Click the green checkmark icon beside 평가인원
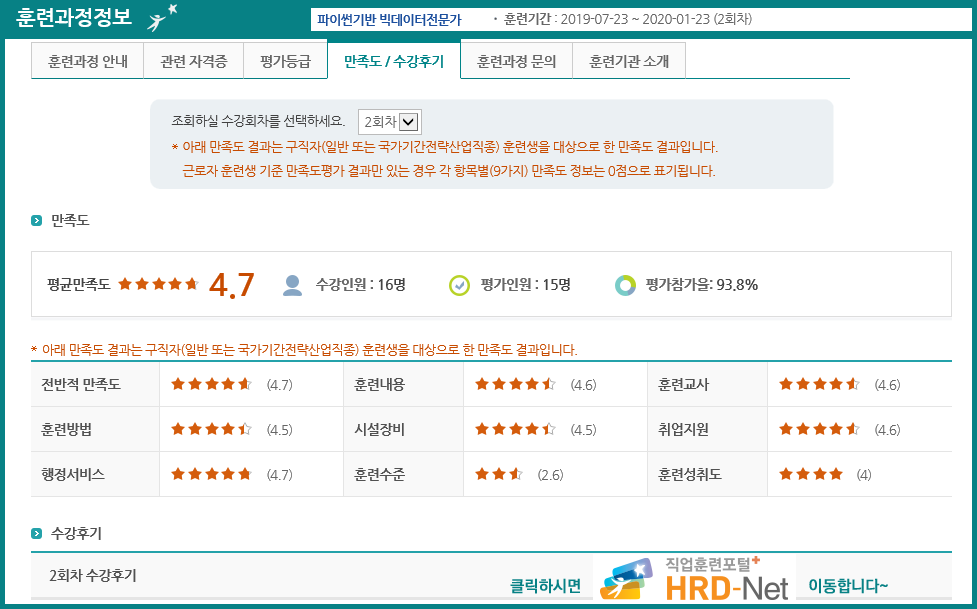Viewport: 977px width, 609px height. tap(459, 285)
